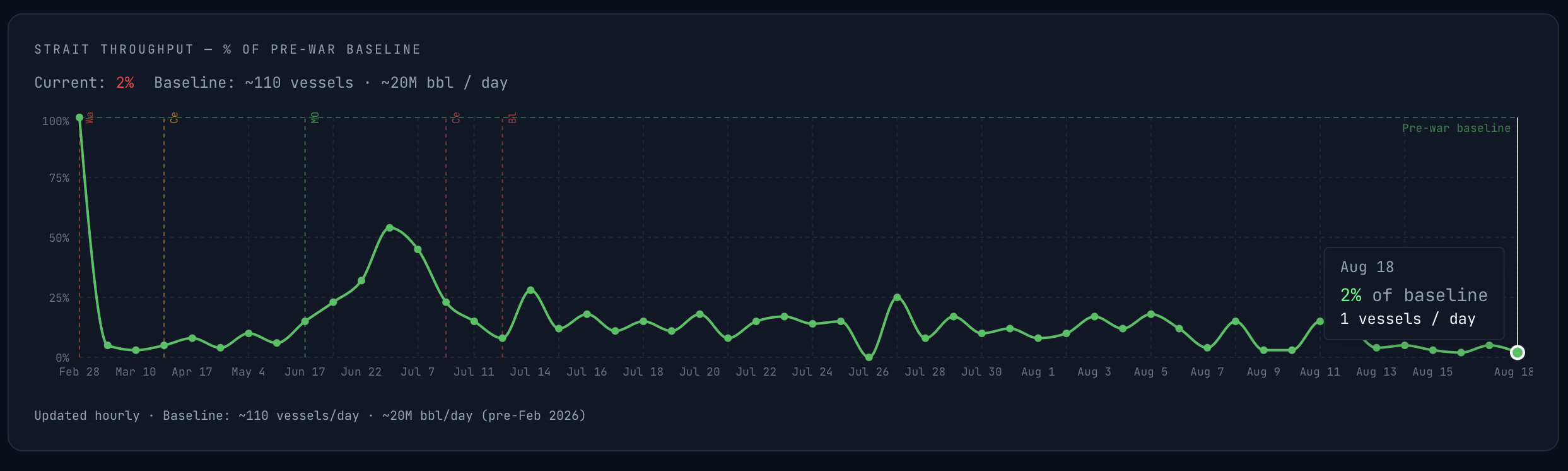This screenshot has width=1568, height=471.
Task: Click header text 'Baseline: ~110 vessels · ~20M bbl / day'
Action: tap(331, 83)
